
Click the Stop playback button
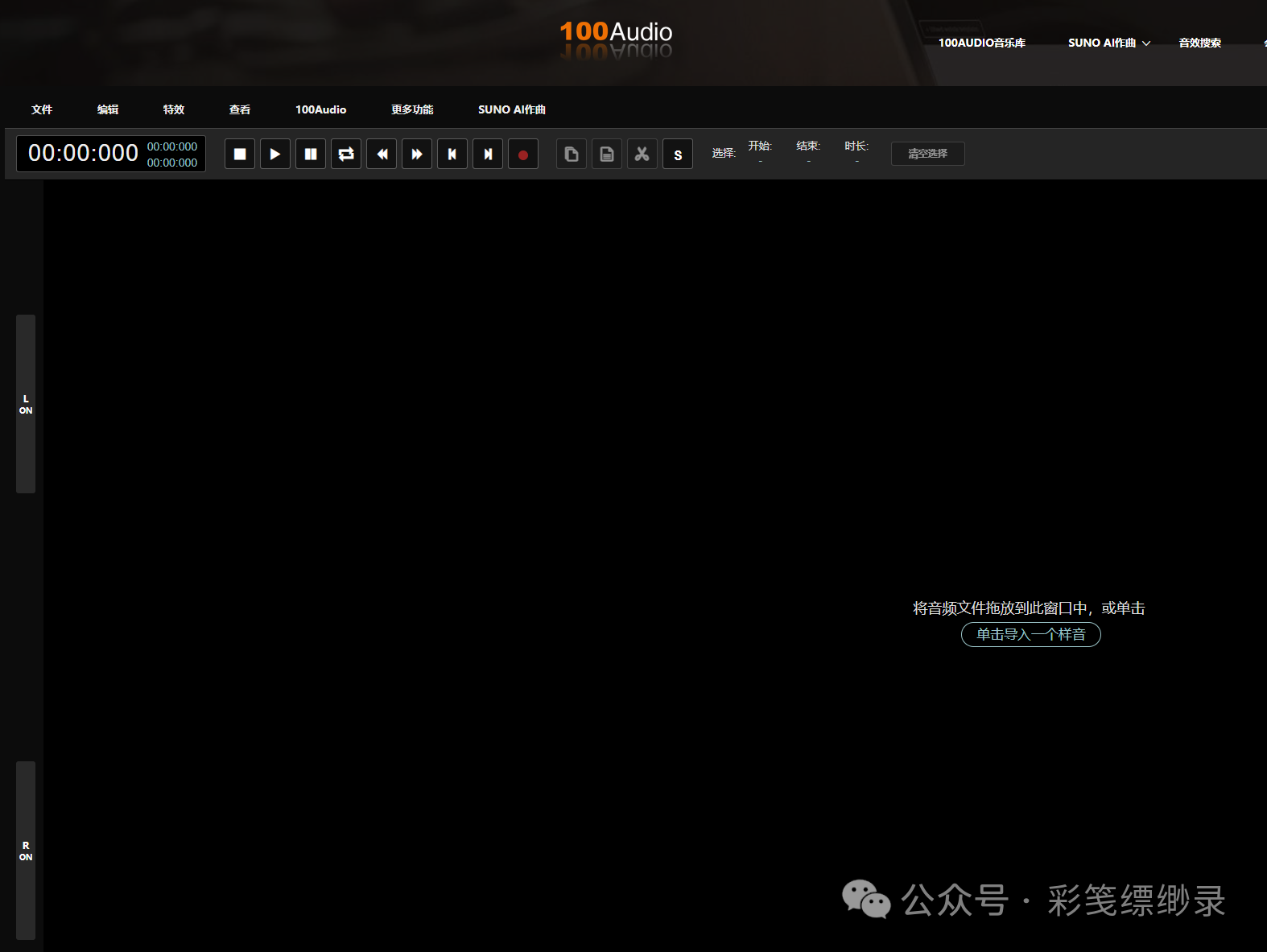pos(240,154)
